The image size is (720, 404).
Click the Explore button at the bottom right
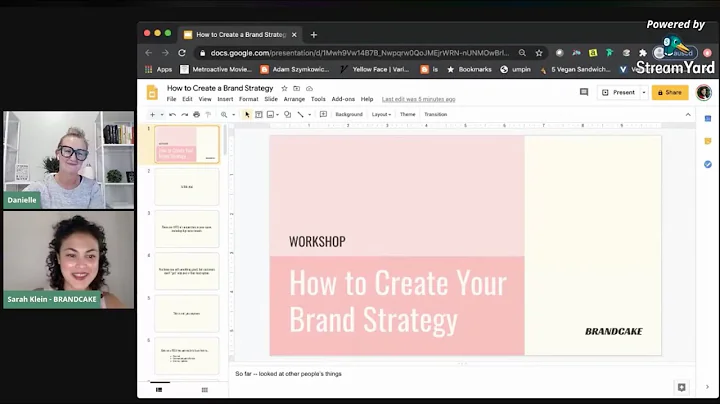(x=681, y=387)
